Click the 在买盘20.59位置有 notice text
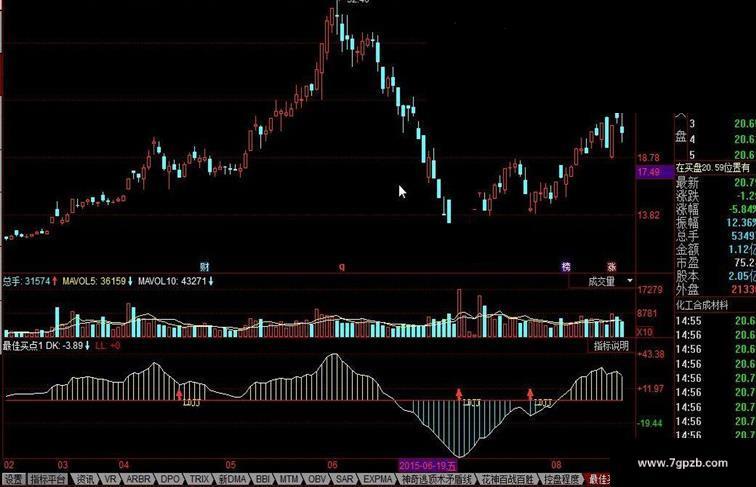The height and width of the screenshot is (487, 756). point(713,167)
